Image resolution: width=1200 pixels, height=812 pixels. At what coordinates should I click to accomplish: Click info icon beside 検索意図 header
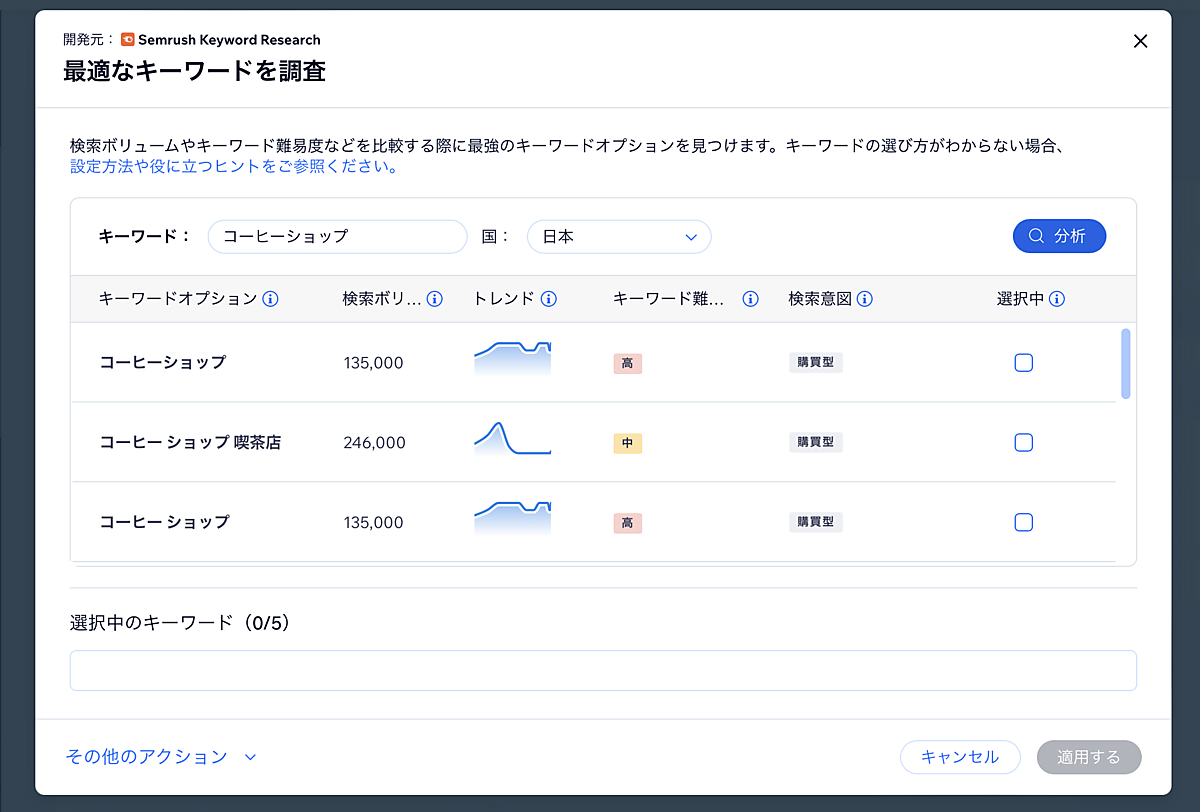tap(865, 299)
